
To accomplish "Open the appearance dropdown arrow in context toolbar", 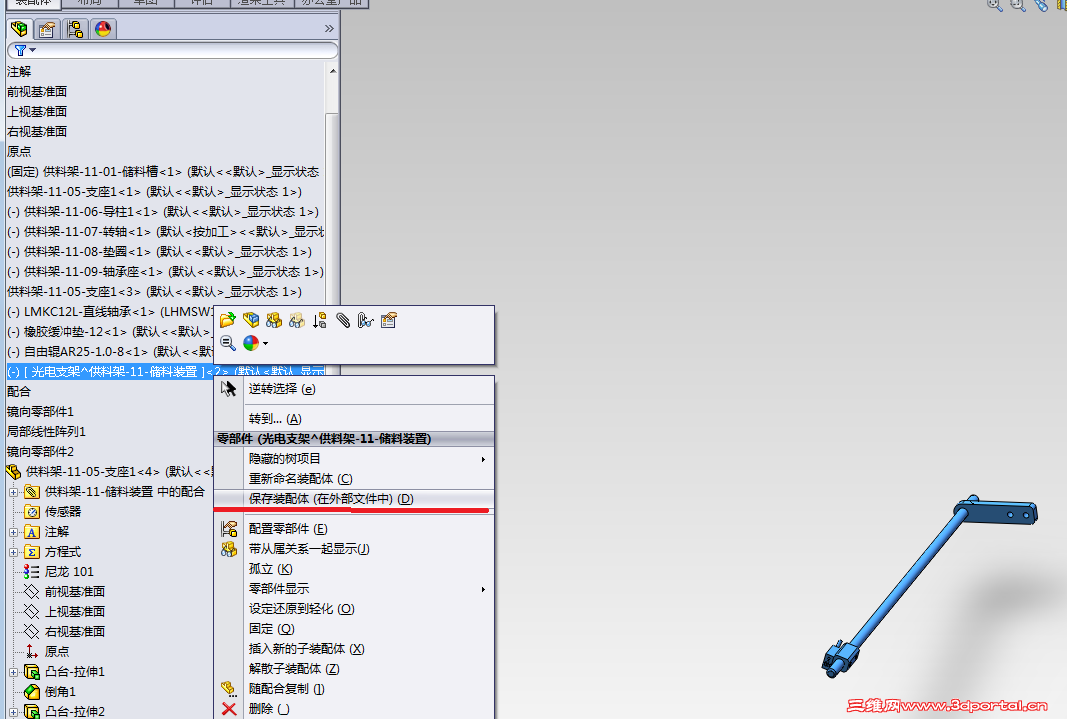I will pos(266,344).
